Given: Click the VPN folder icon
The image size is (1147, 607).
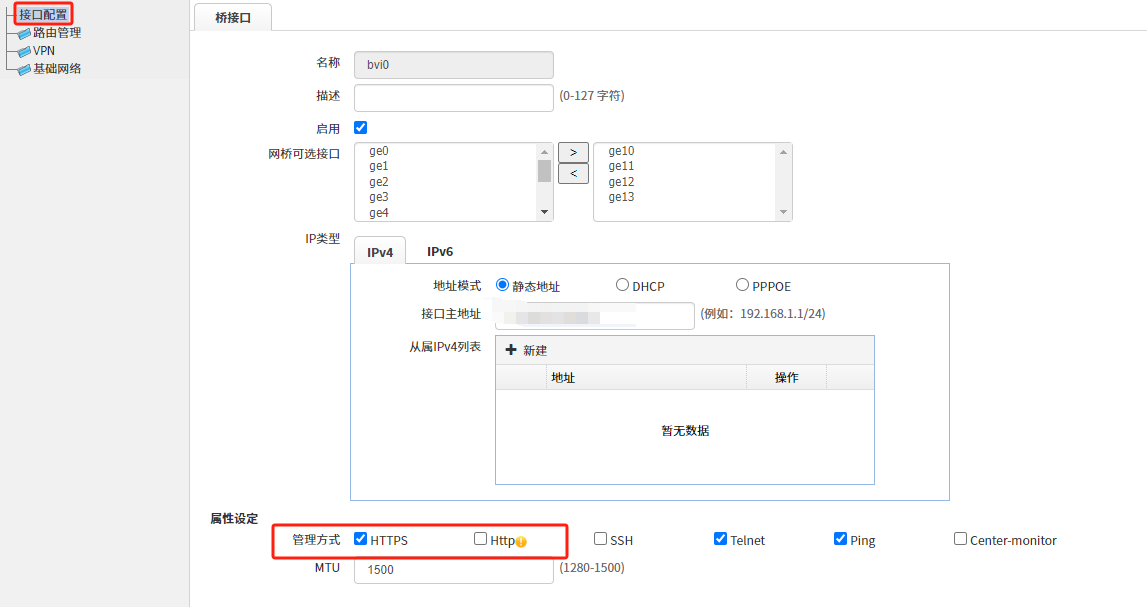Looking at the screenshot, I should point(24,51).
